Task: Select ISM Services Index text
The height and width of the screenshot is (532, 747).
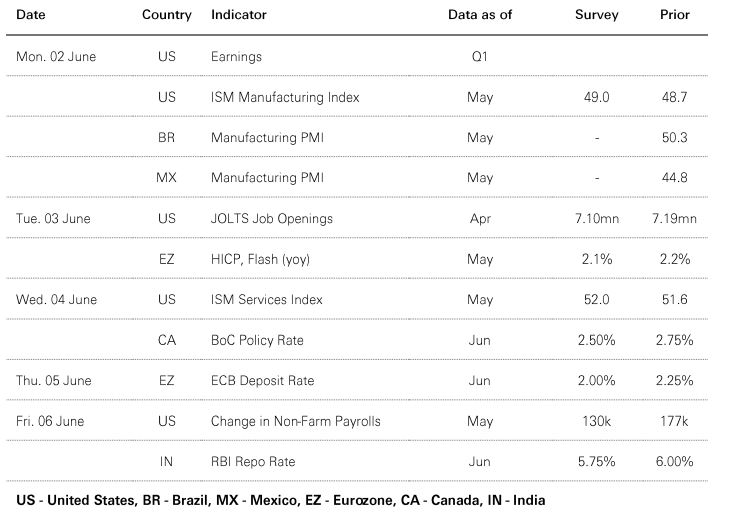Action: click(267, 300)
